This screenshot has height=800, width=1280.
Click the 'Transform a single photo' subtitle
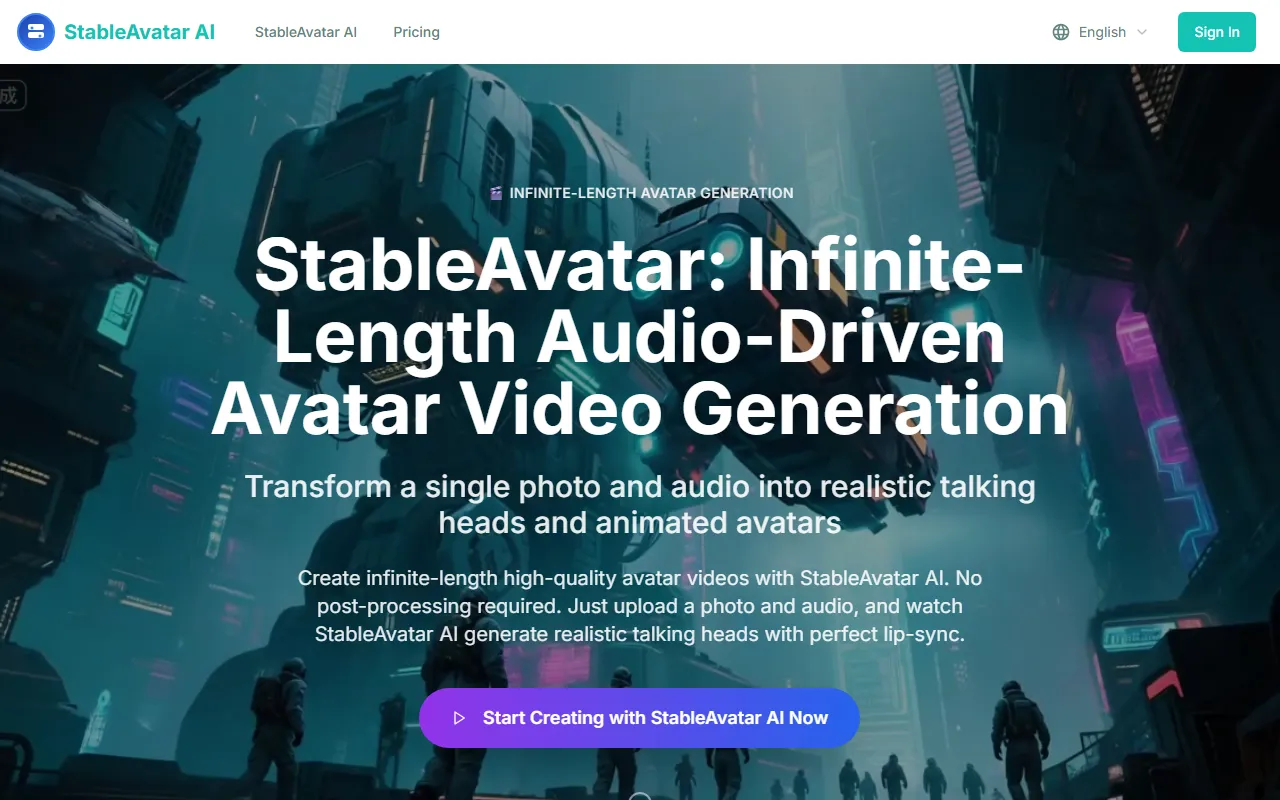640,504
